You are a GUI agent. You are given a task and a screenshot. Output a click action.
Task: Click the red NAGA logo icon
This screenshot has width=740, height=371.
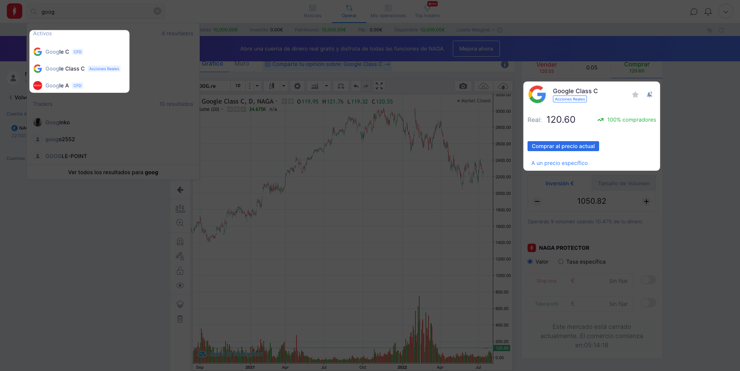[x=14, y=11]
